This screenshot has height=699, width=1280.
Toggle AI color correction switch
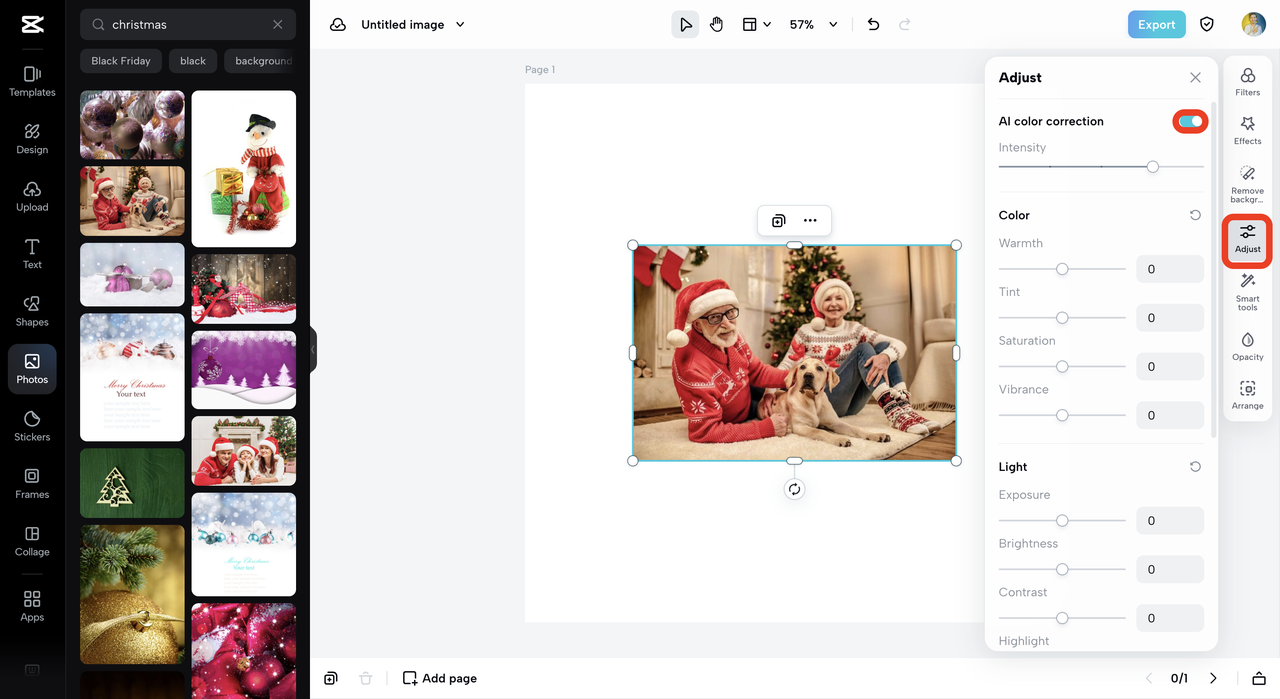[x=1190, y=121]
